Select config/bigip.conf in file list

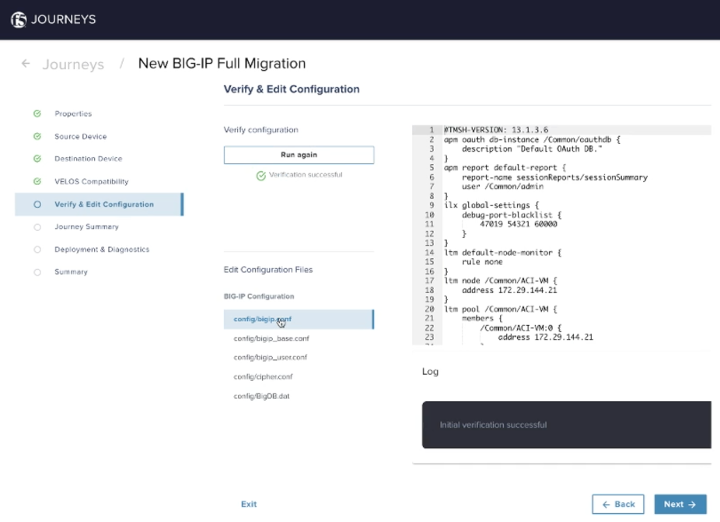coord(298,319)
